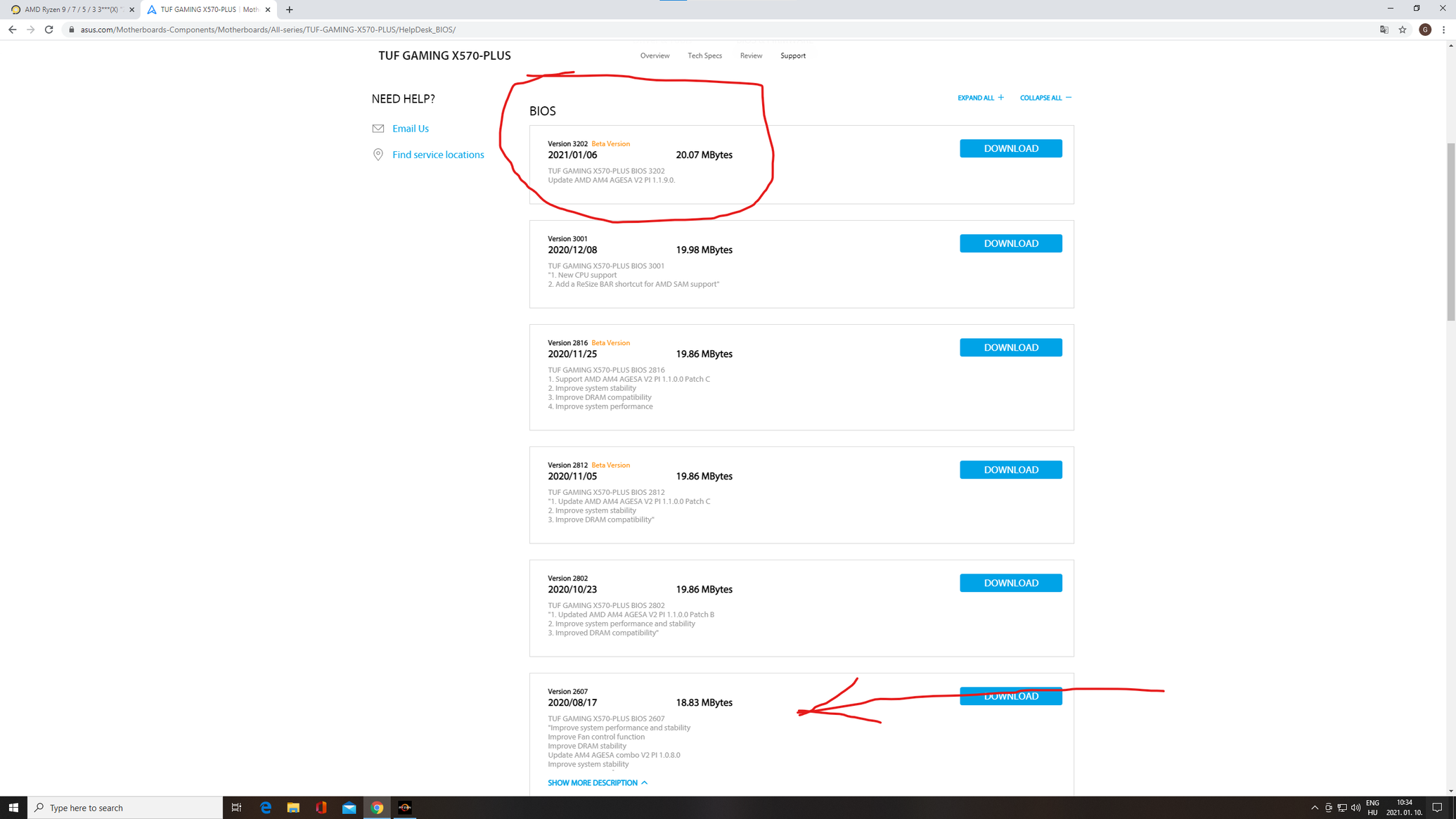Click the site lock icon in address bar
The image size is (1456, 819).
(x=71, y=30)
